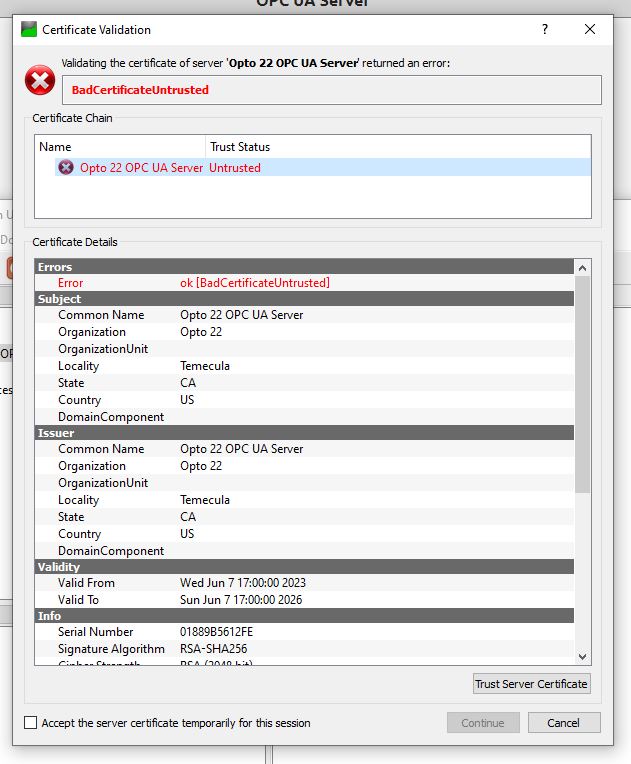The height and width of the screenshot is (764, 631).
Task: Click the Name column header
Action: [120, 147]
